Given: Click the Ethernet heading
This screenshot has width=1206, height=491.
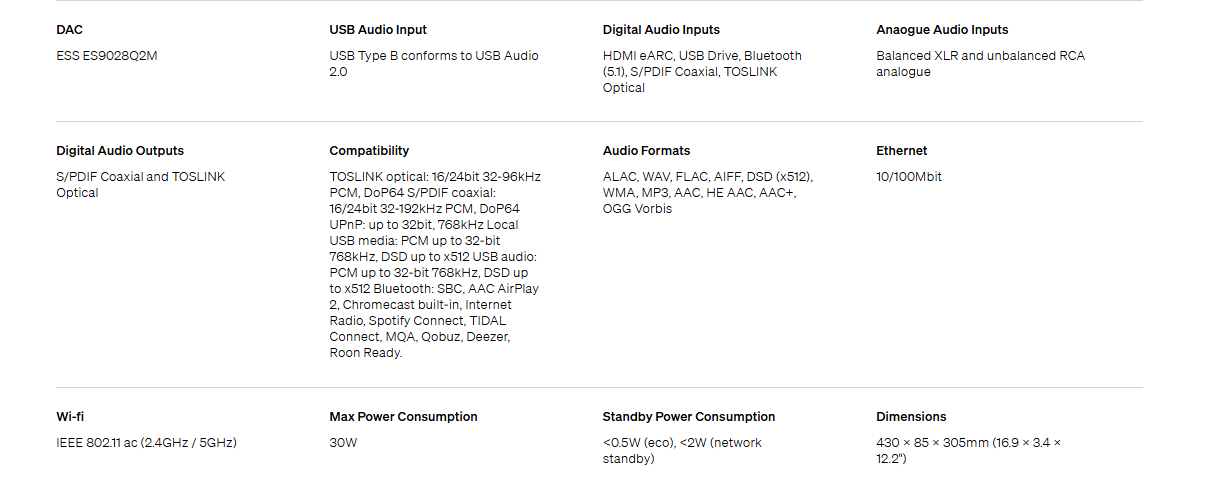Looking at the screenshot, I should point(901,151).
